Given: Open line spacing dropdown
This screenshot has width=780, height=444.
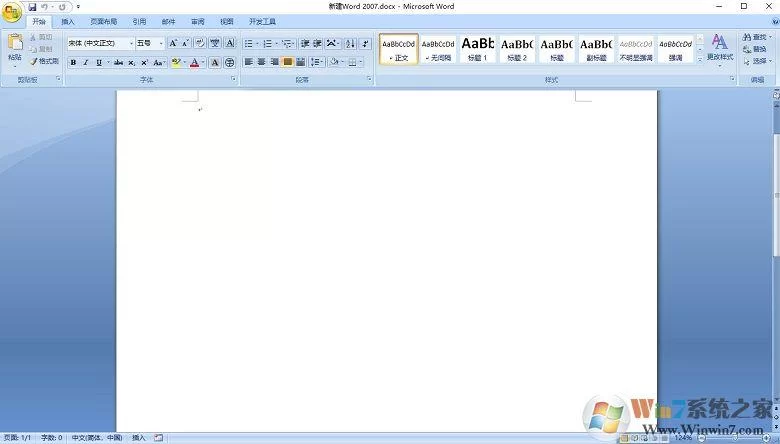Looking at the screenshot, I should point(317,62).
